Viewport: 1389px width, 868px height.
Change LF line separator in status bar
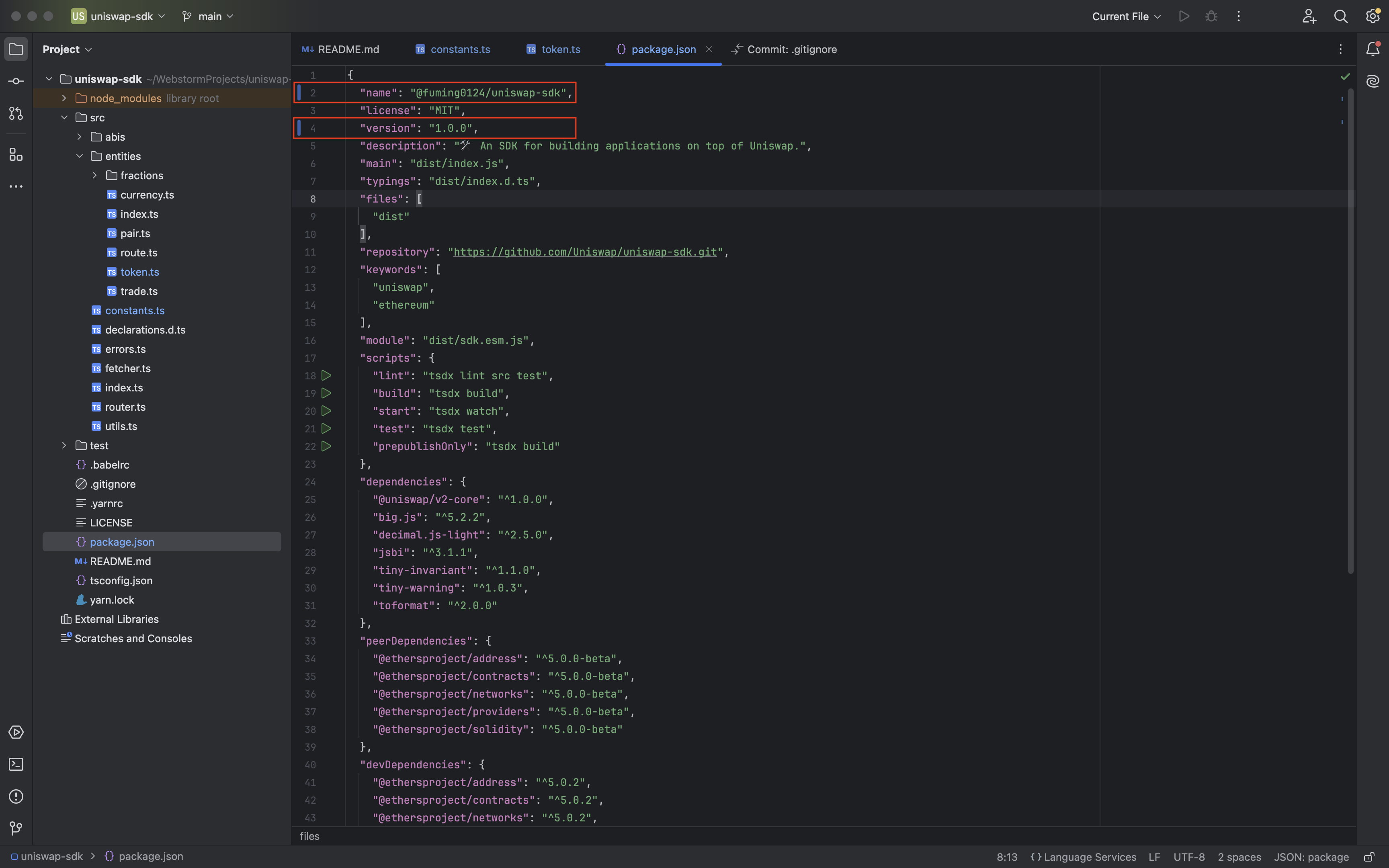pyautogui.click(x=1154, y=857)
